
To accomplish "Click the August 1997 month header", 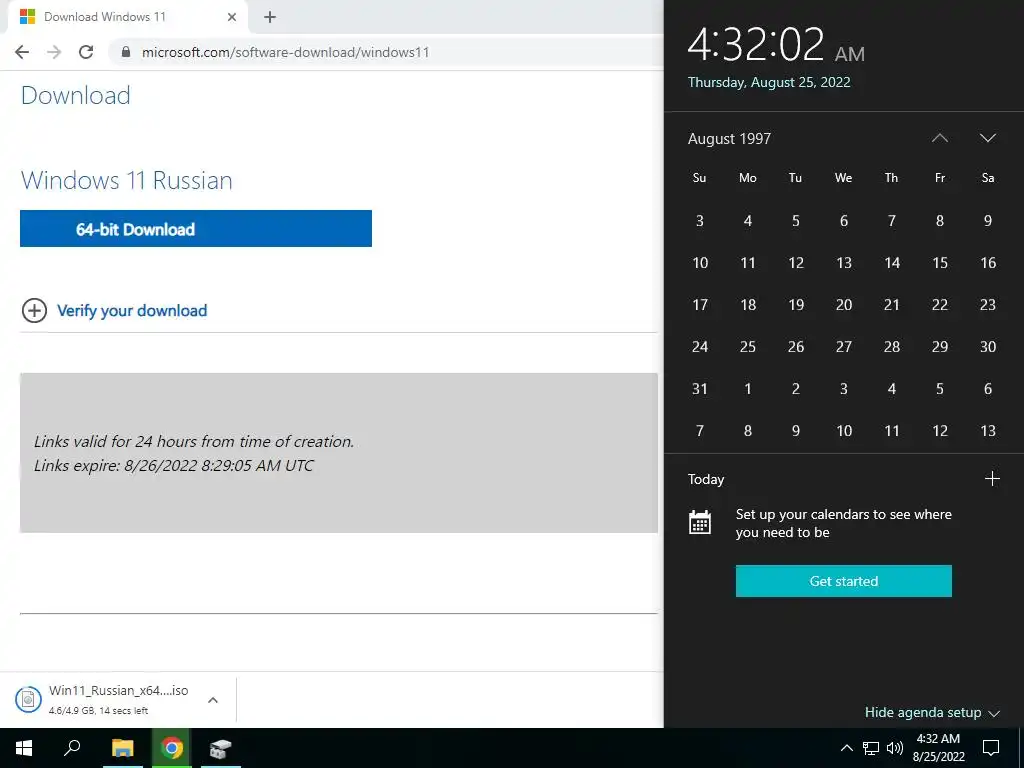I will 729,138.
